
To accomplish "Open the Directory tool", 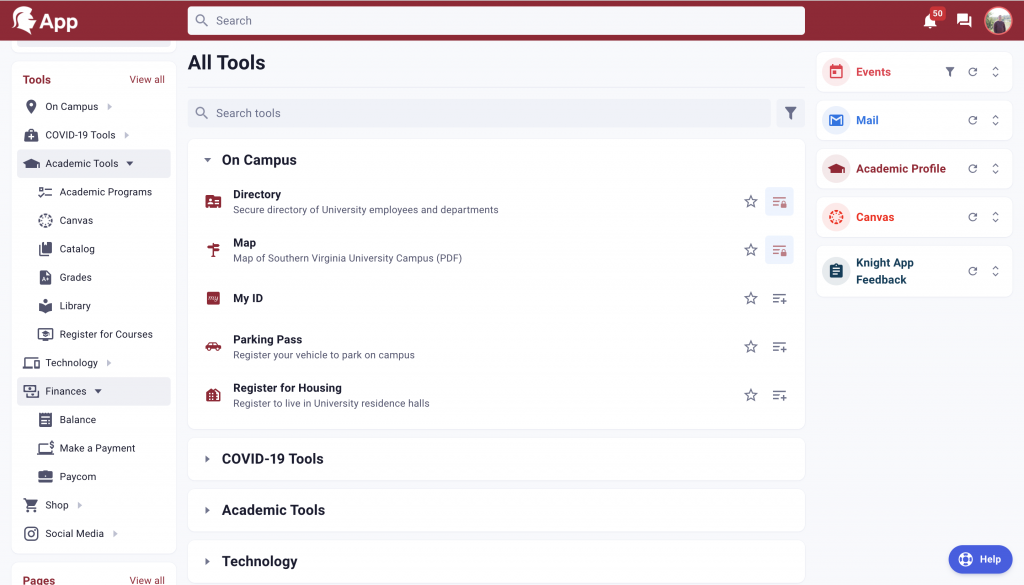I will pos(257,195).
